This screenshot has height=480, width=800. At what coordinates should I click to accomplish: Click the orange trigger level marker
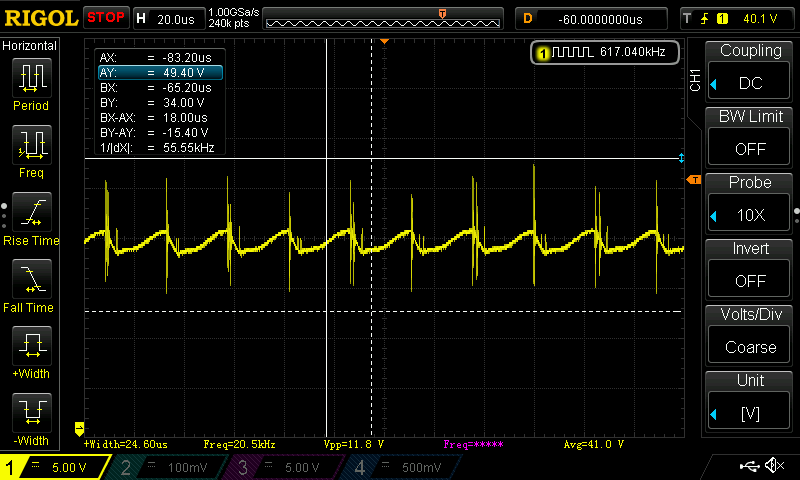pos(693,179)
